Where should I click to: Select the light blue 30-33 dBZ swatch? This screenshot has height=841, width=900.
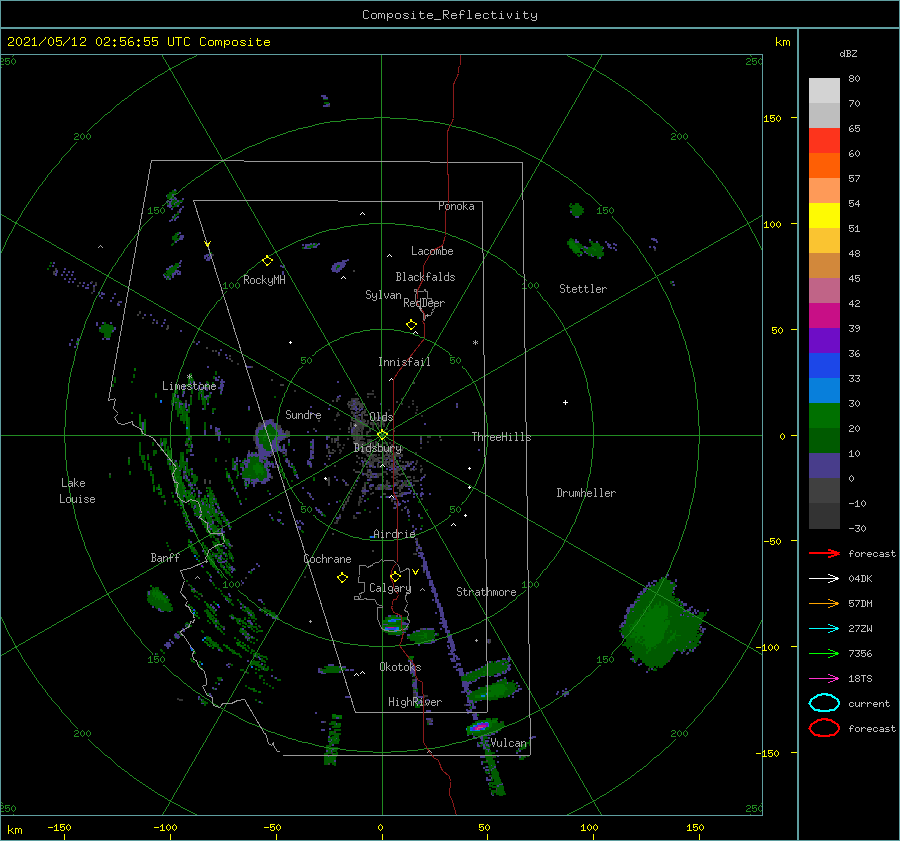[x=824, y=390]
